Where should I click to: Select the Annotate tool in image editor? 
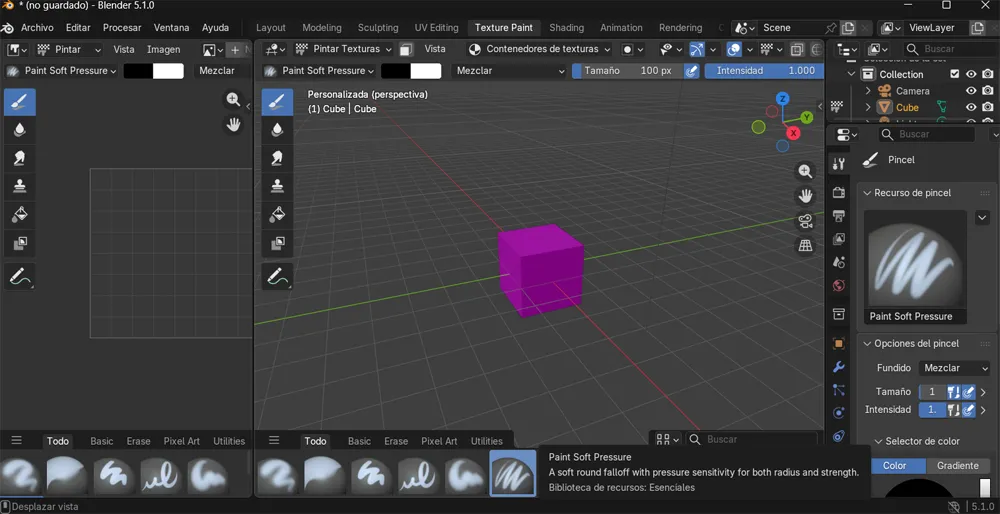click(20, 276)
